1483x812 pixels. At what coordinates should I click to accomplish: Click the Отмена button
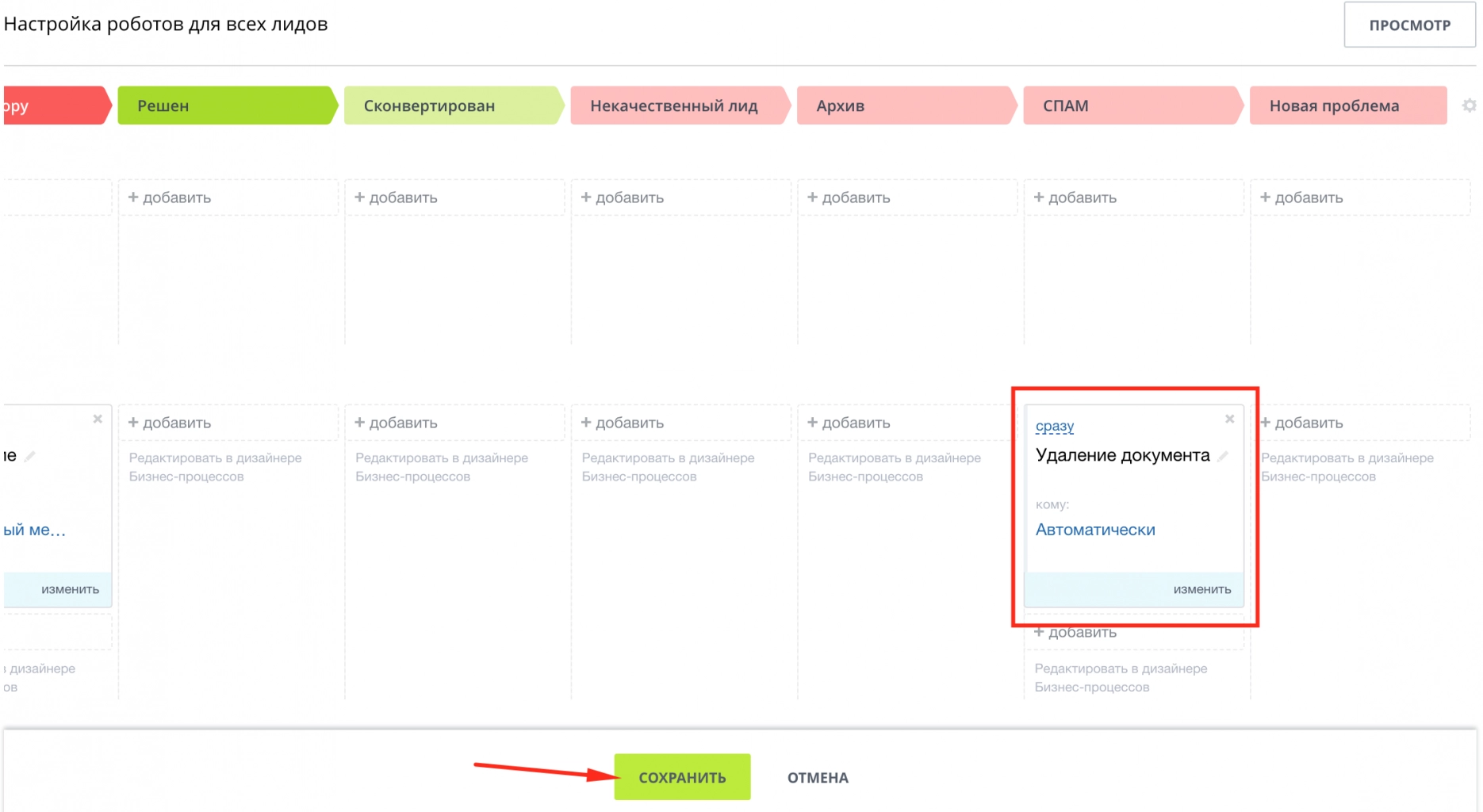[817, 778]
